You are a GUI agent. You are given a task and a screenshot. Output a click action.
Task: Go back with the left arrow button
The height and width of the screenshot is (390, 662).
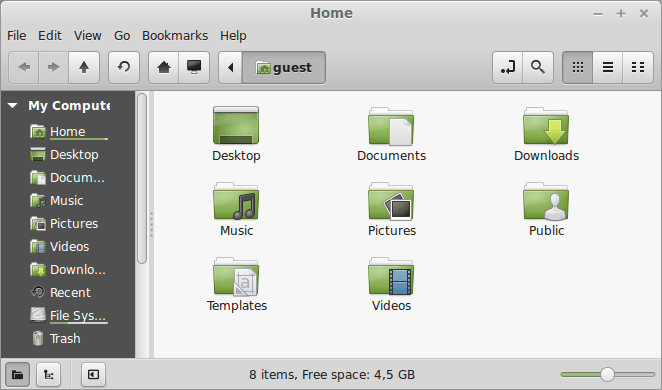tap(24, 68)
